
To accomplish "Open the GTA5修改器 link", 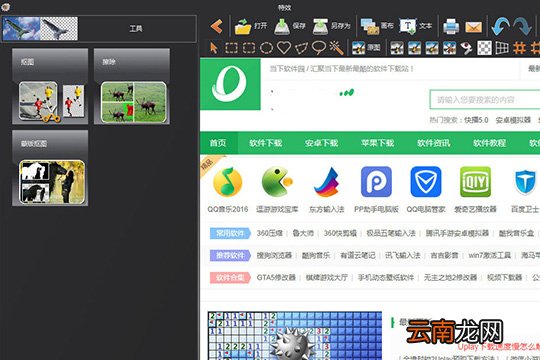I will 276,277.
